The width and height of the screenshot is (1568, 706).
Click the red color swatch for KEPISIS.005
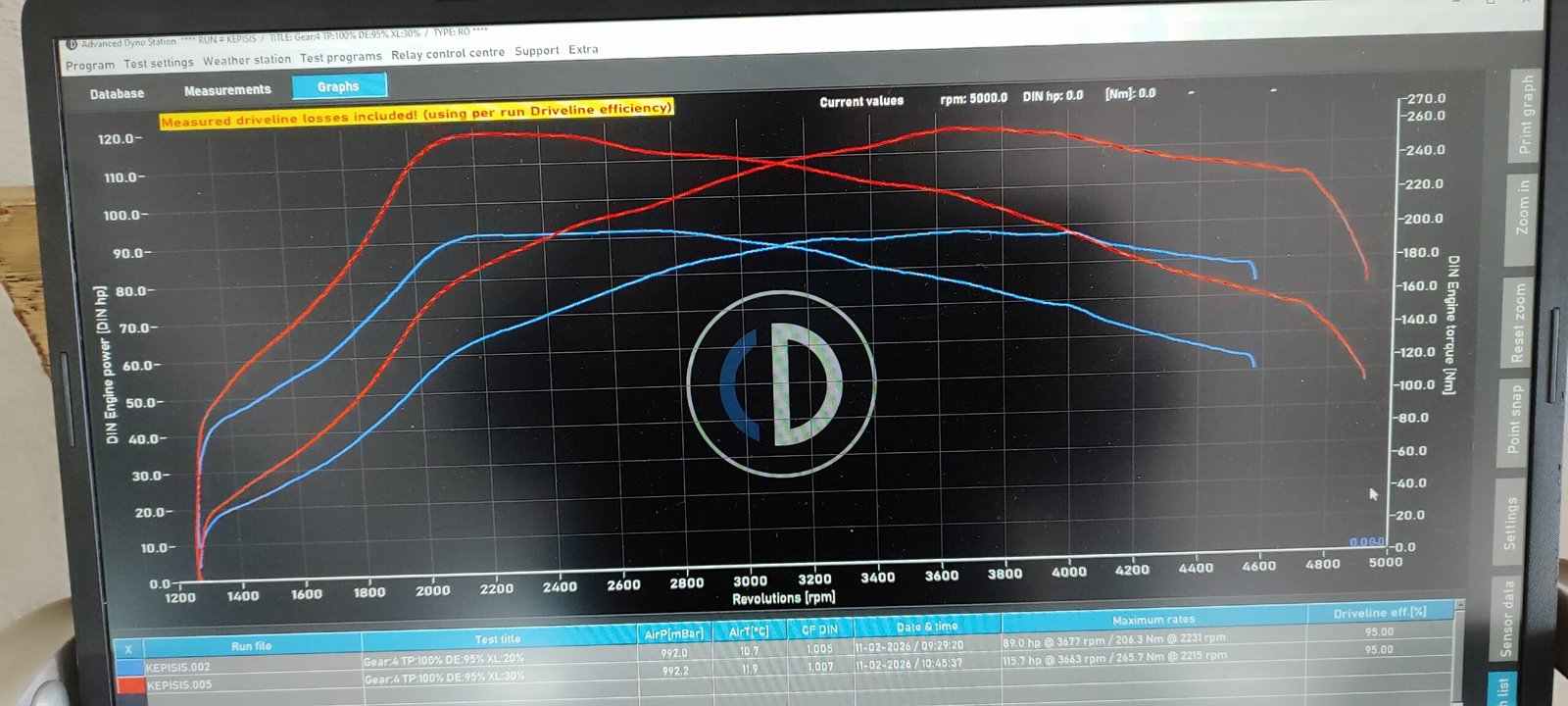tap(130, 685)
